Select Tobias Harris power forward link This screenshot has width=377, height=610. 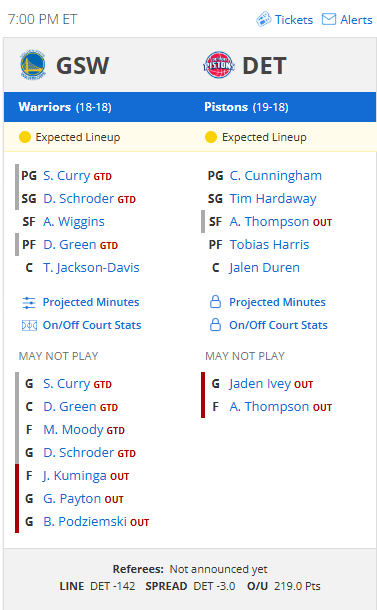pos(269,245)
